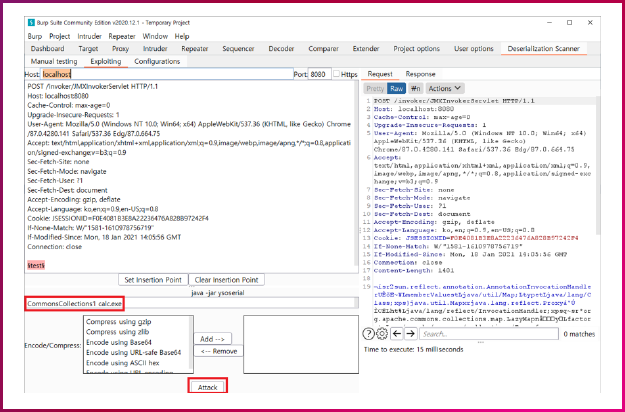Click into the Port field
This screenshot has width=625, height=412.
[x=319, y=74]
